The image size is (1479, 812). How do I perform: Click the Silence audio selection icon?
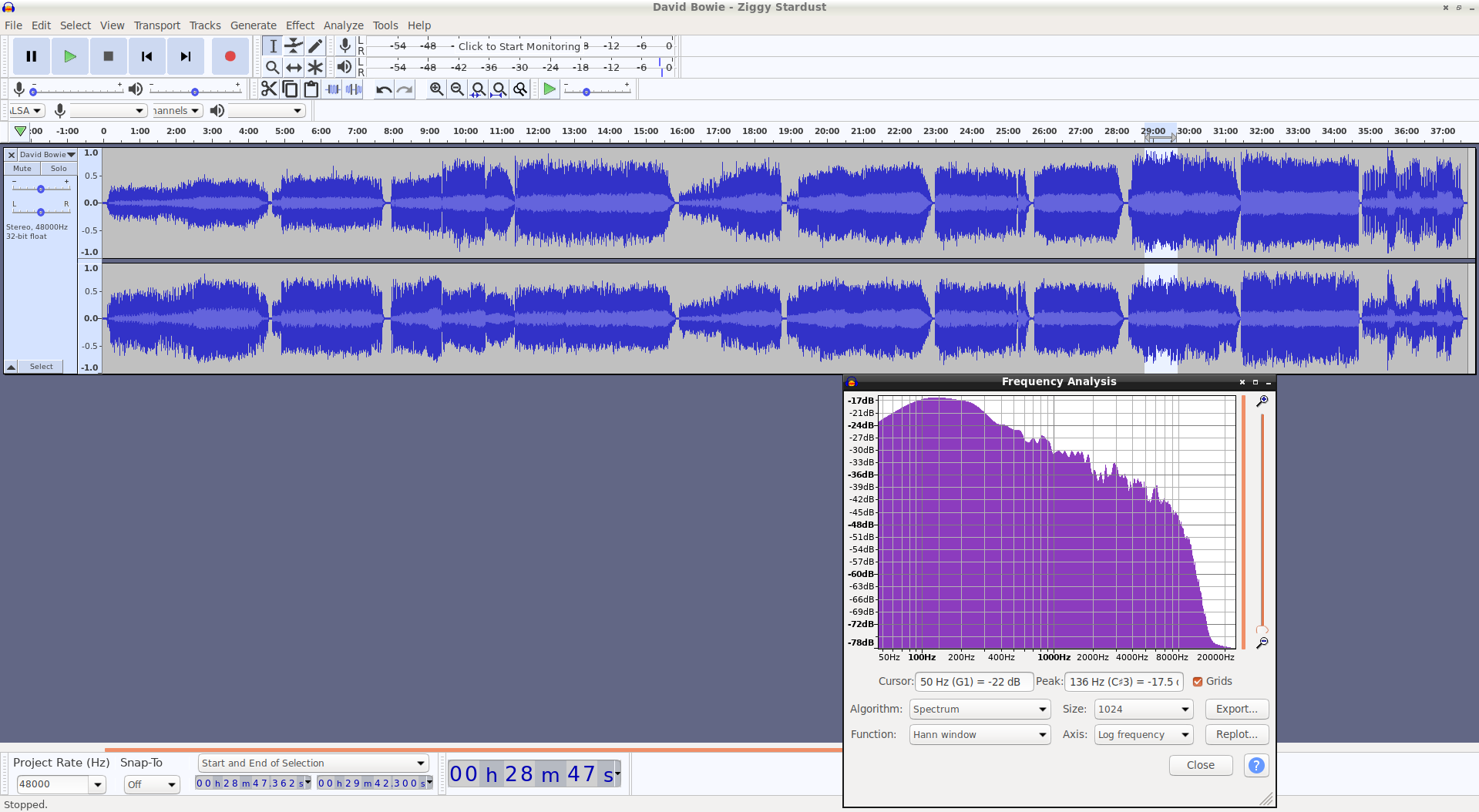[354, 89]
